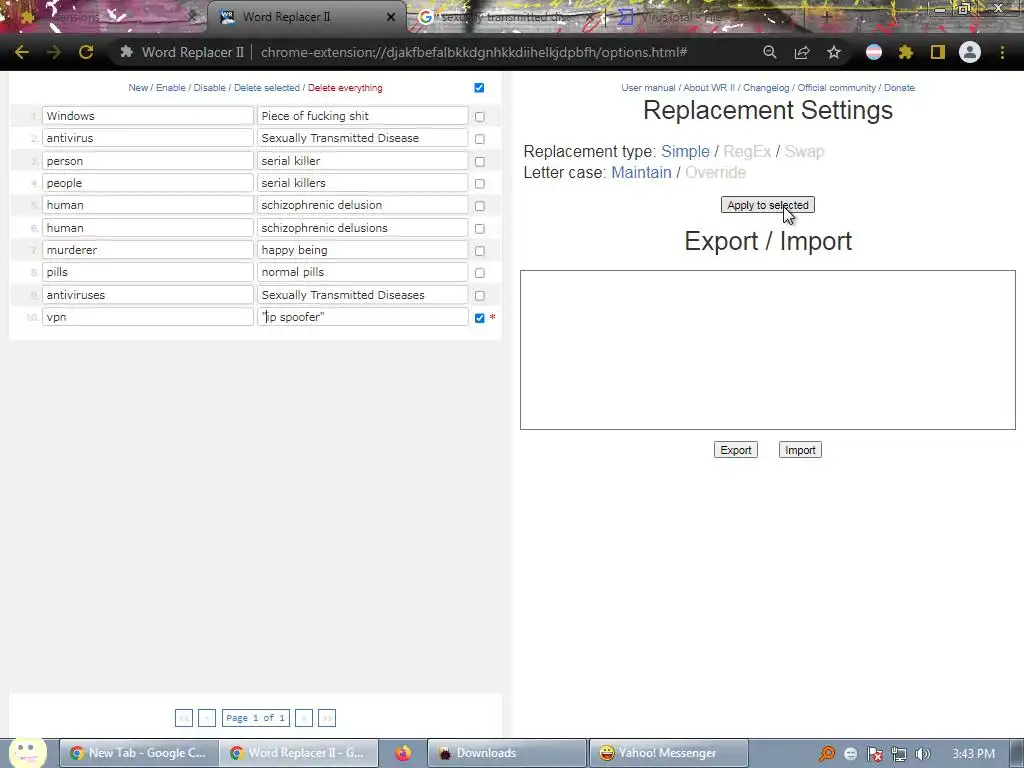
Task: Open the Yahoo! Messenger taskbar item
Action: tap(668, 753)
